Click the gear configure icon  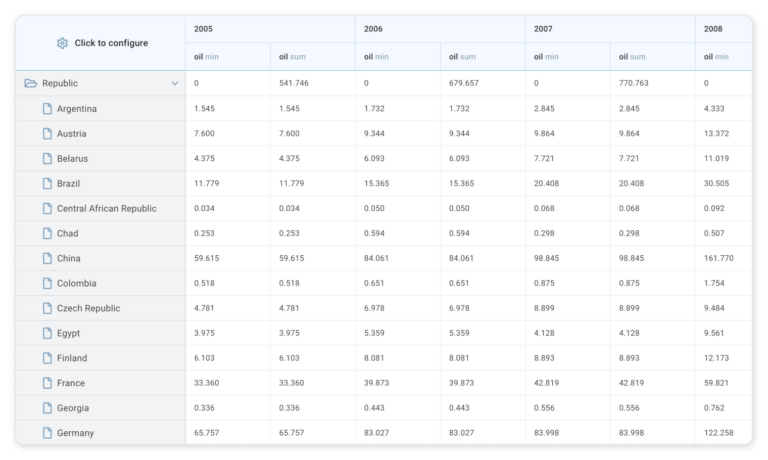click(x=62, y=43)
